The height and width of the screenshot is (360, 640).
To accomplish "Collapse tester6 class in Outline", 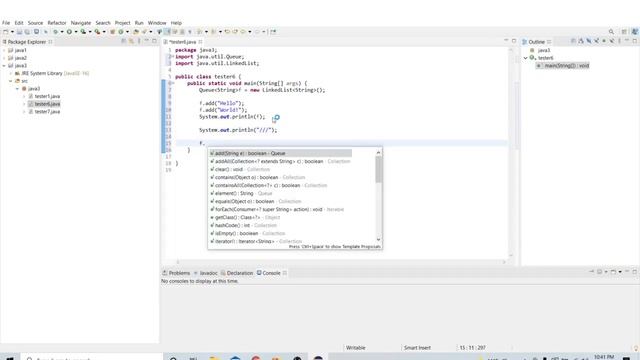I will pos(526,58).
